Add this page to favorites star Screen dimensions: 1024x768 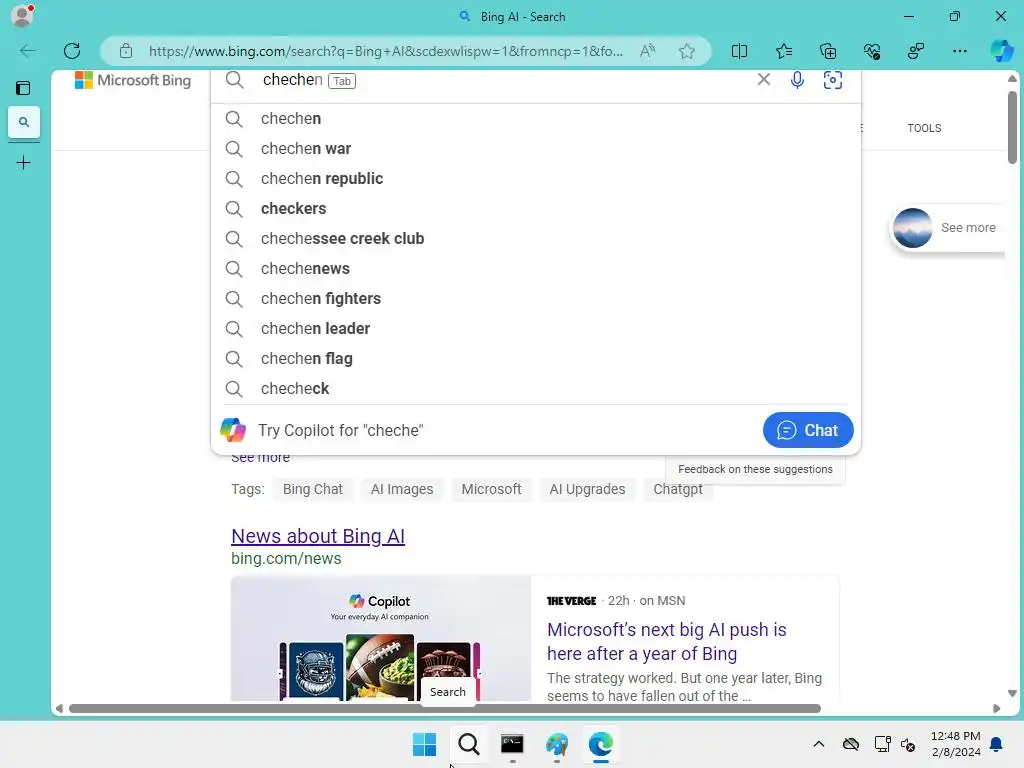(x=686, y=51)
